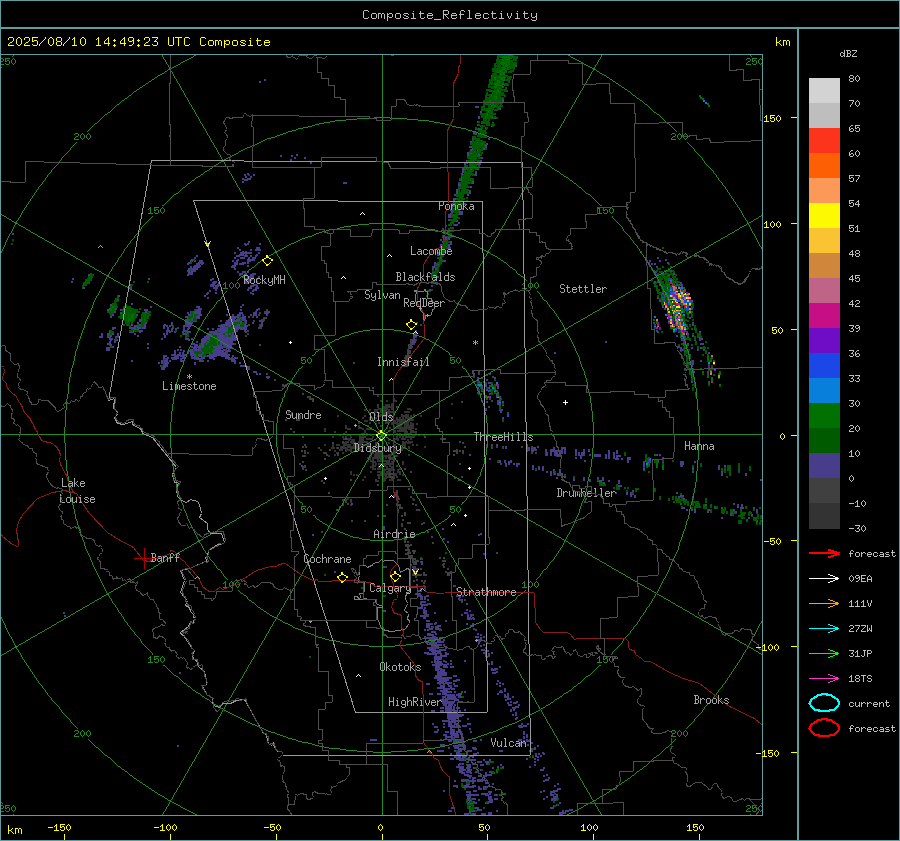Click the green 31JP arrow legend icon

click(x=824, y=653)
